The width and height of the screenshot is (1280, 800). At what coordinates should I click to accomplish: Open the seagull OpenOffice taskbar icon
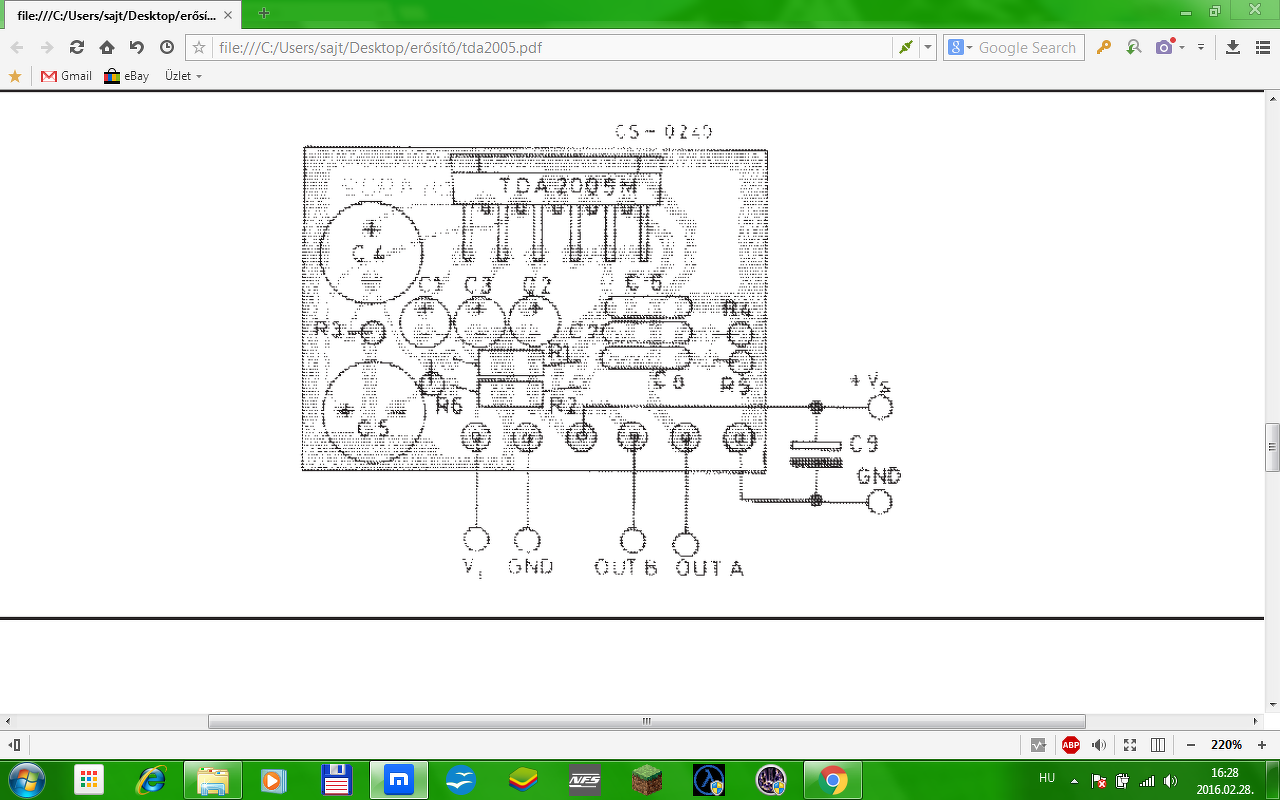click(x=461, y=780)
